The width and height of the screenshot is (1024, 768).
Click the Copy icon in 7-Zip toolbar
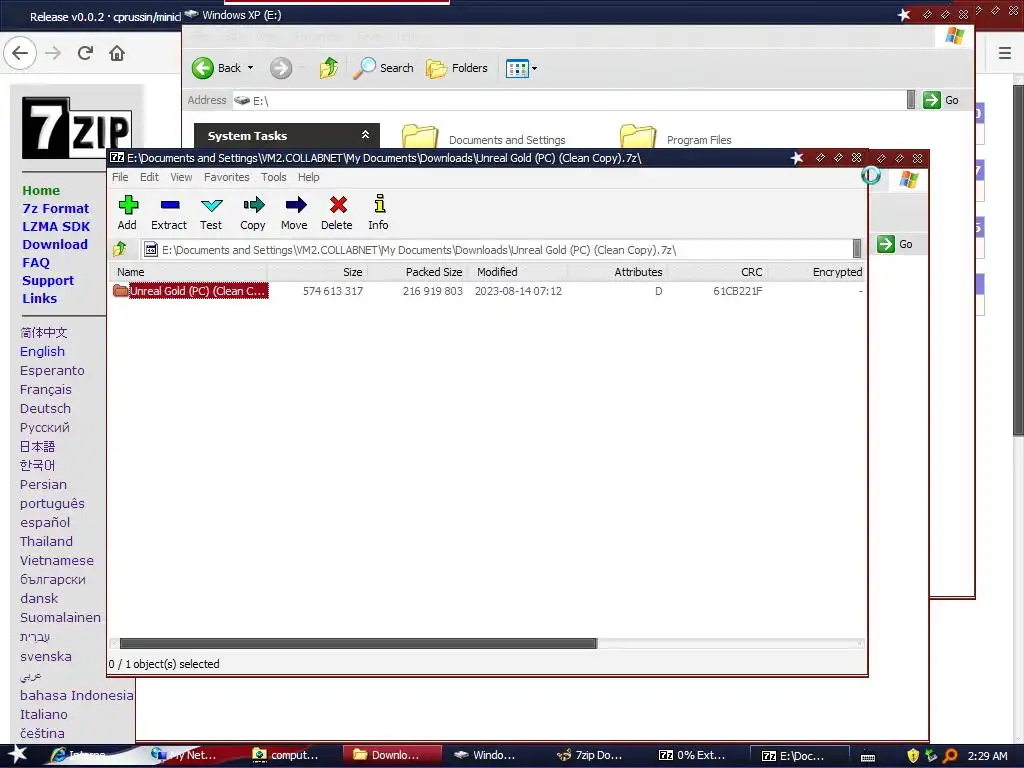point(253,205)
